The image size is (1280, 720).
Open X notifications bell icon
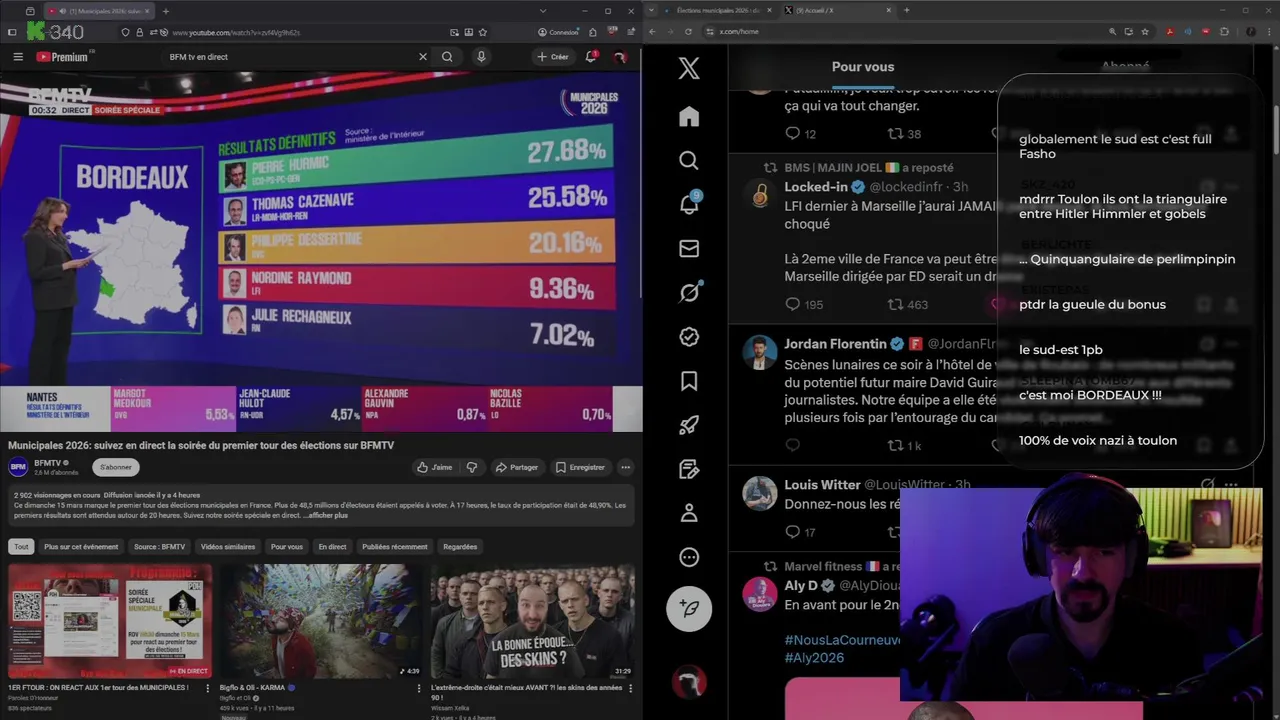pyautogui.click(x=689, y=204)
